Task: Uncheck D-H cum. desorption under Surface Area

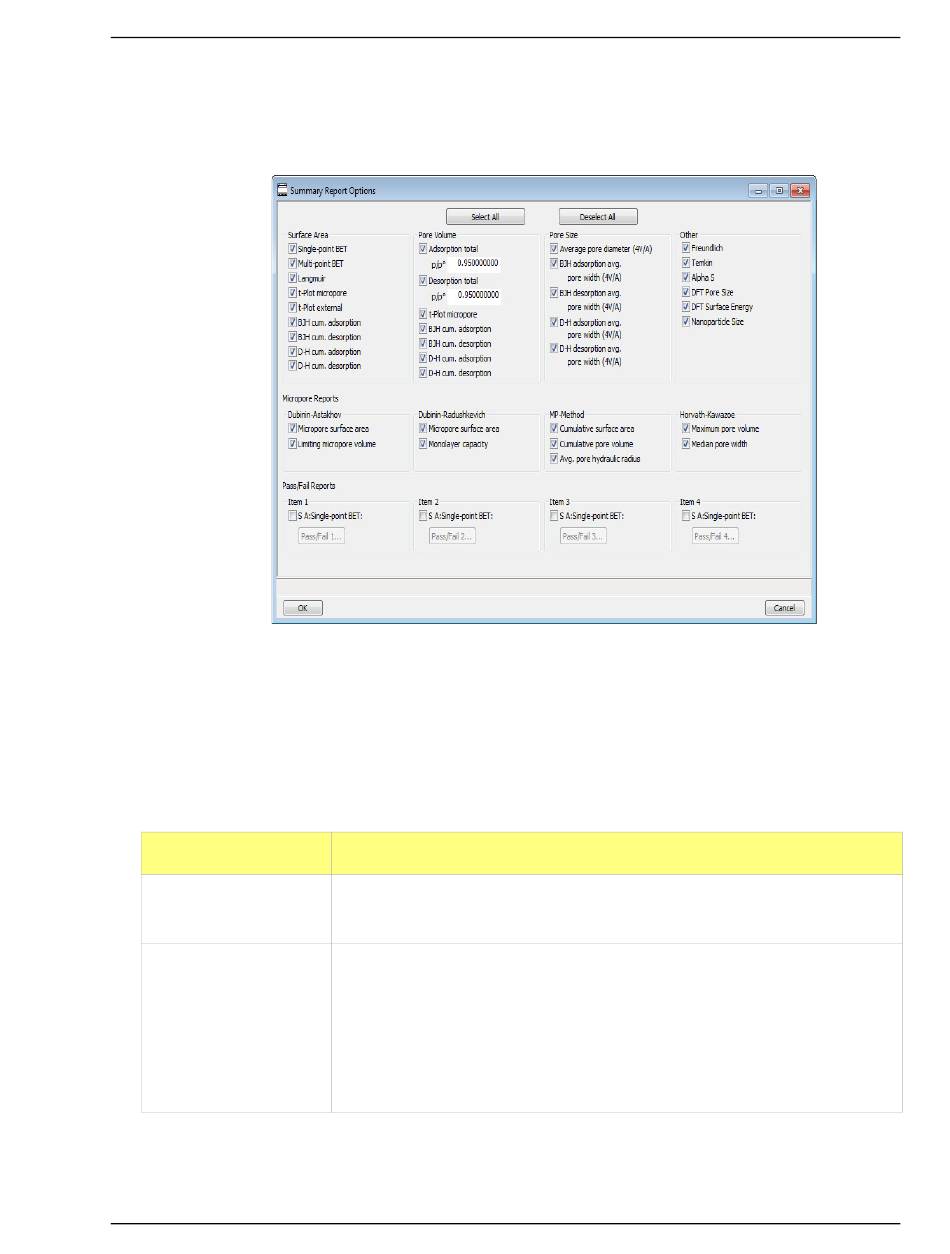Action: coord(292,366)
